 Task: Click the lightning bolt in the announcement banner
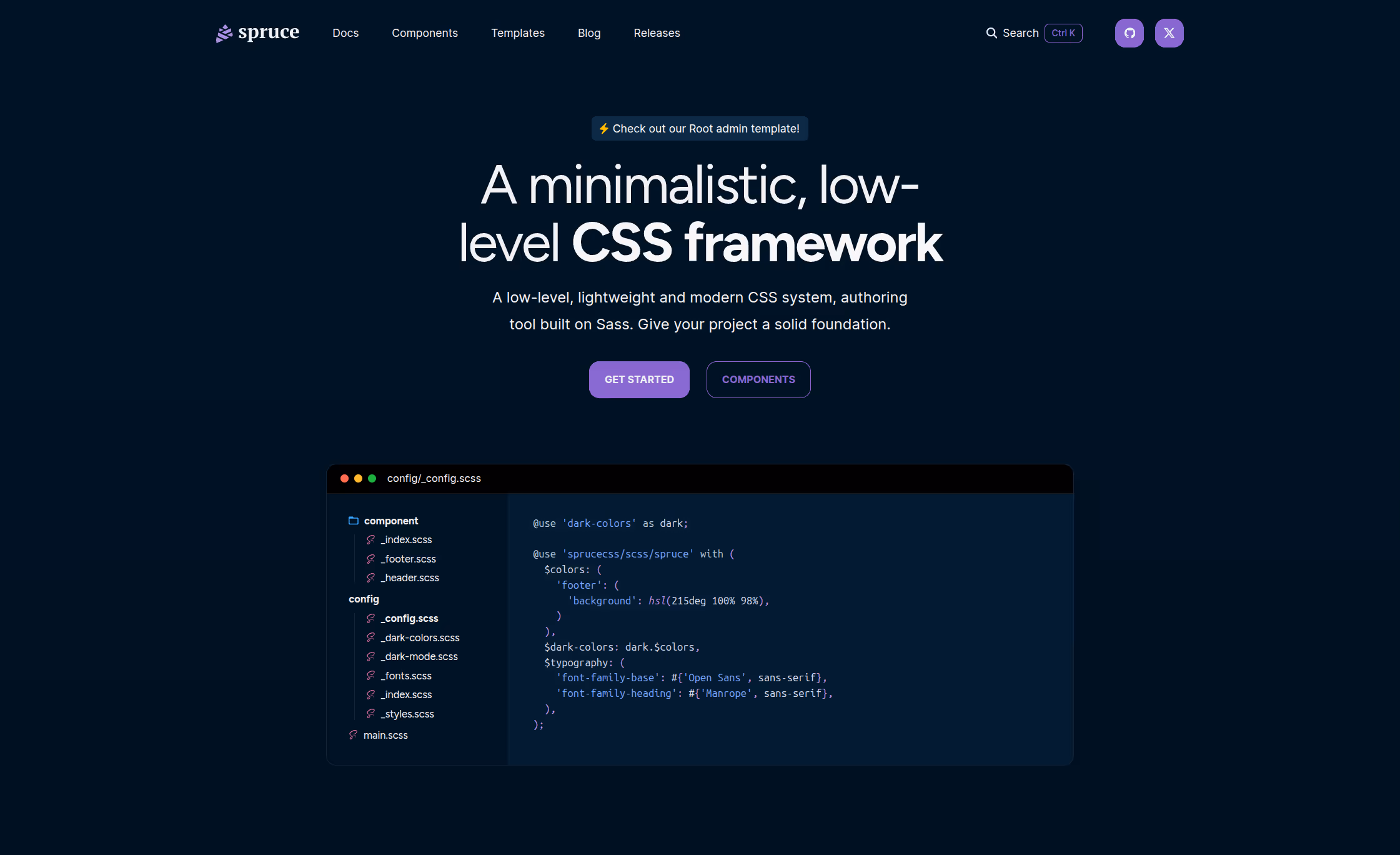603,128
